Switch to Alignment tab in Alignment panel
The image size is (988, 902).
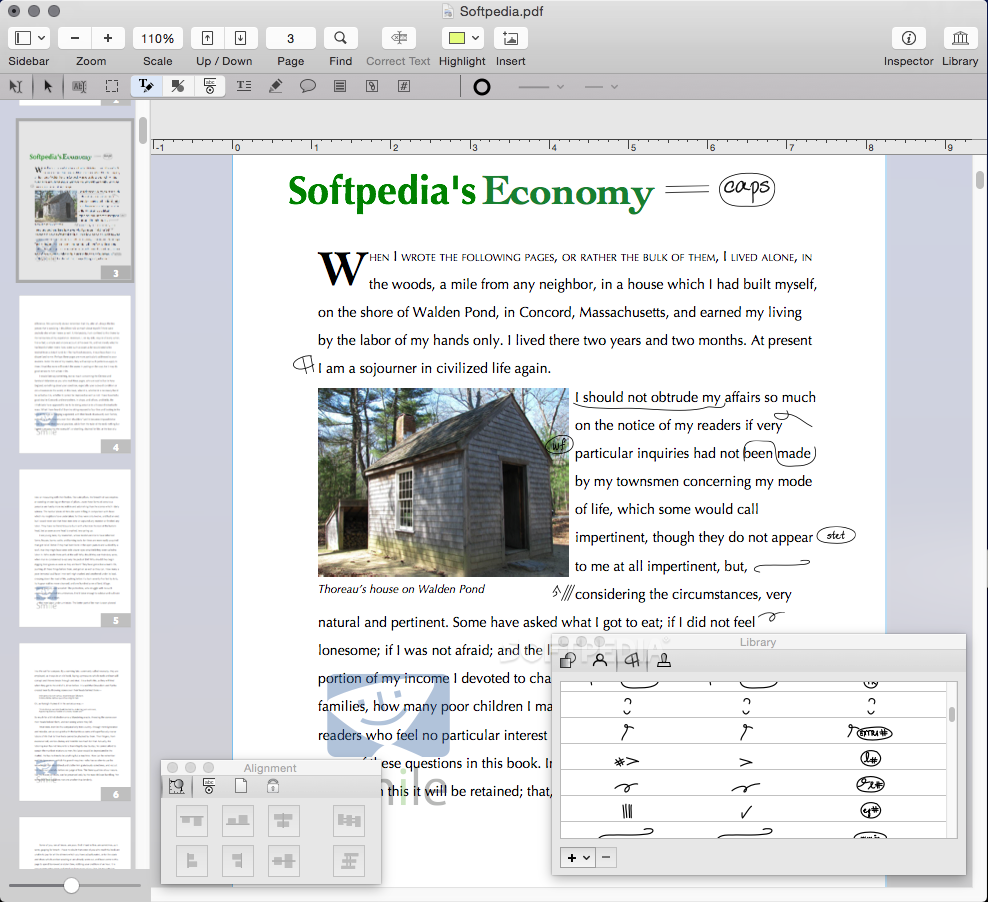click(x=176, y=786)
